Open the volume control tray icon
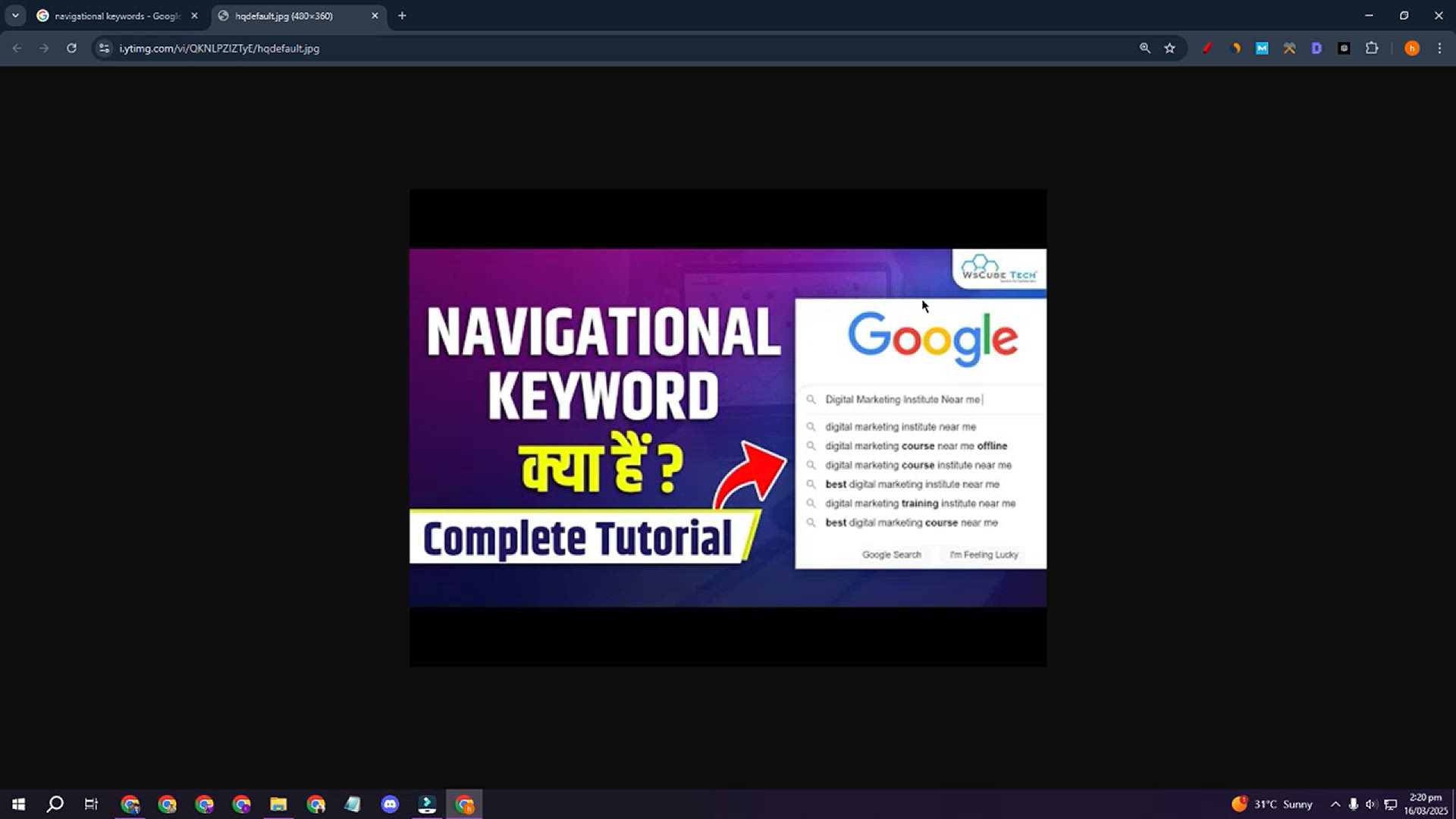 (1371, 805)
